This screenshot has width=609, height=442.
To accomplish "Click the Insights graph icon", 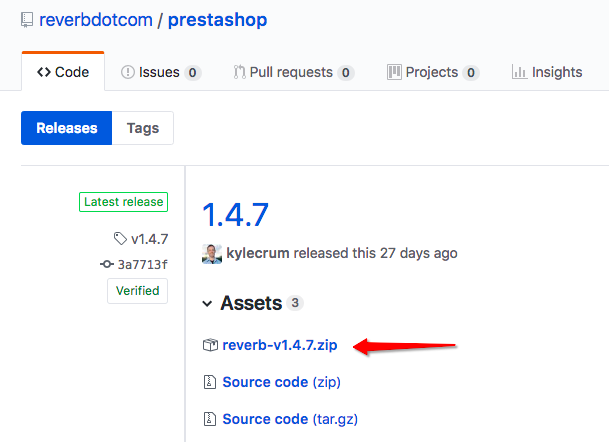I will pos(519,72).
